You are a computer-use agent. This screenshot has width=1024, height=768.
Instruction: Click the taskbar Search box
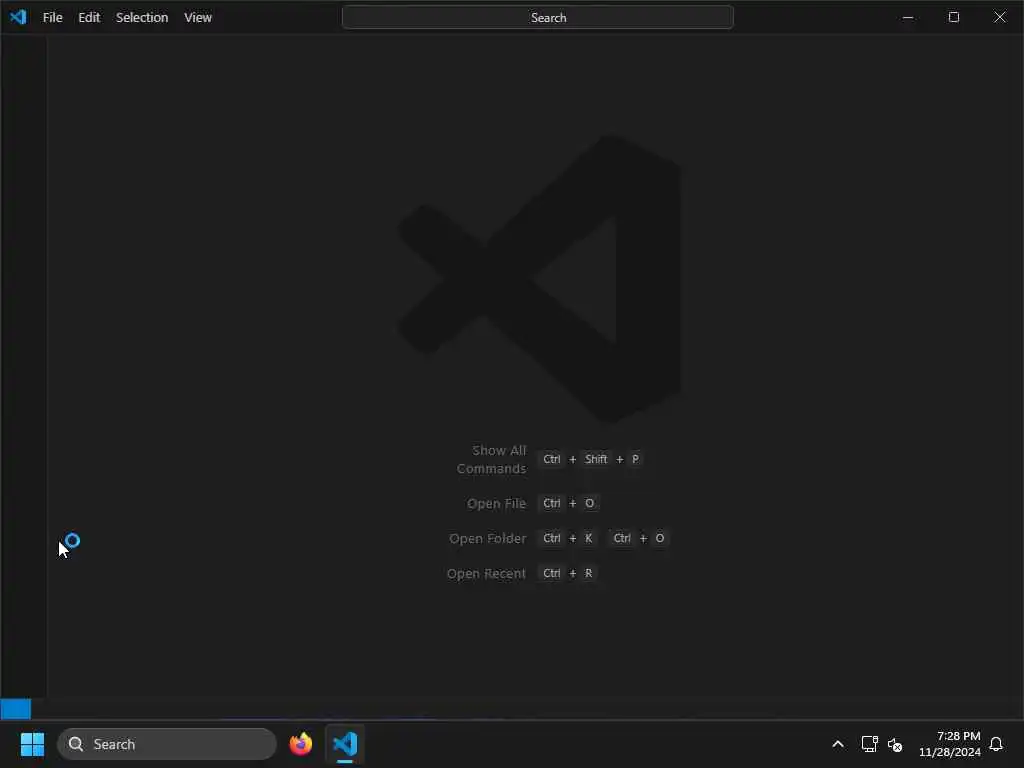click(167, 744)
